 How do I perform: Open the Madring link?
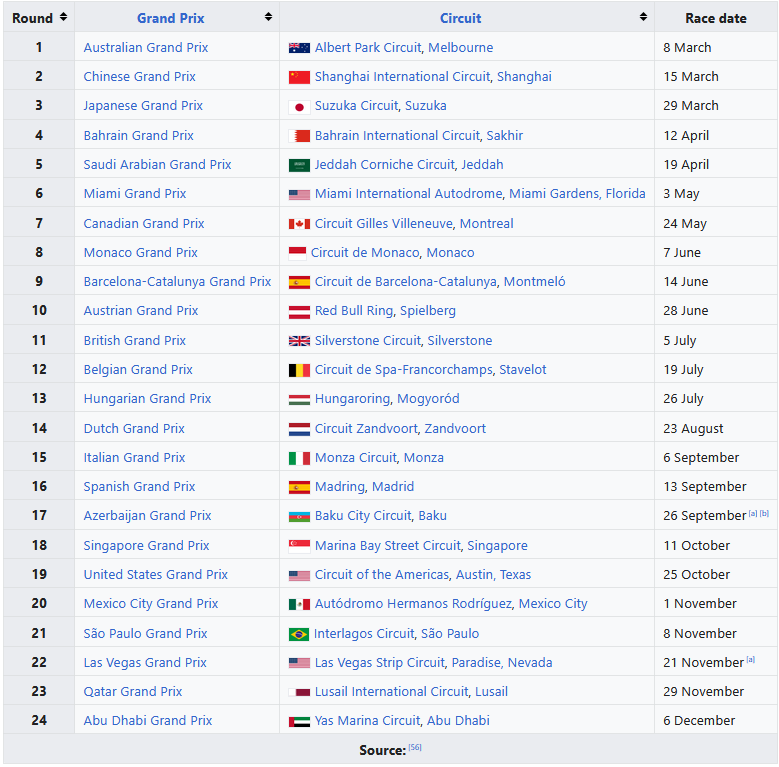click(x=339, y=487)
